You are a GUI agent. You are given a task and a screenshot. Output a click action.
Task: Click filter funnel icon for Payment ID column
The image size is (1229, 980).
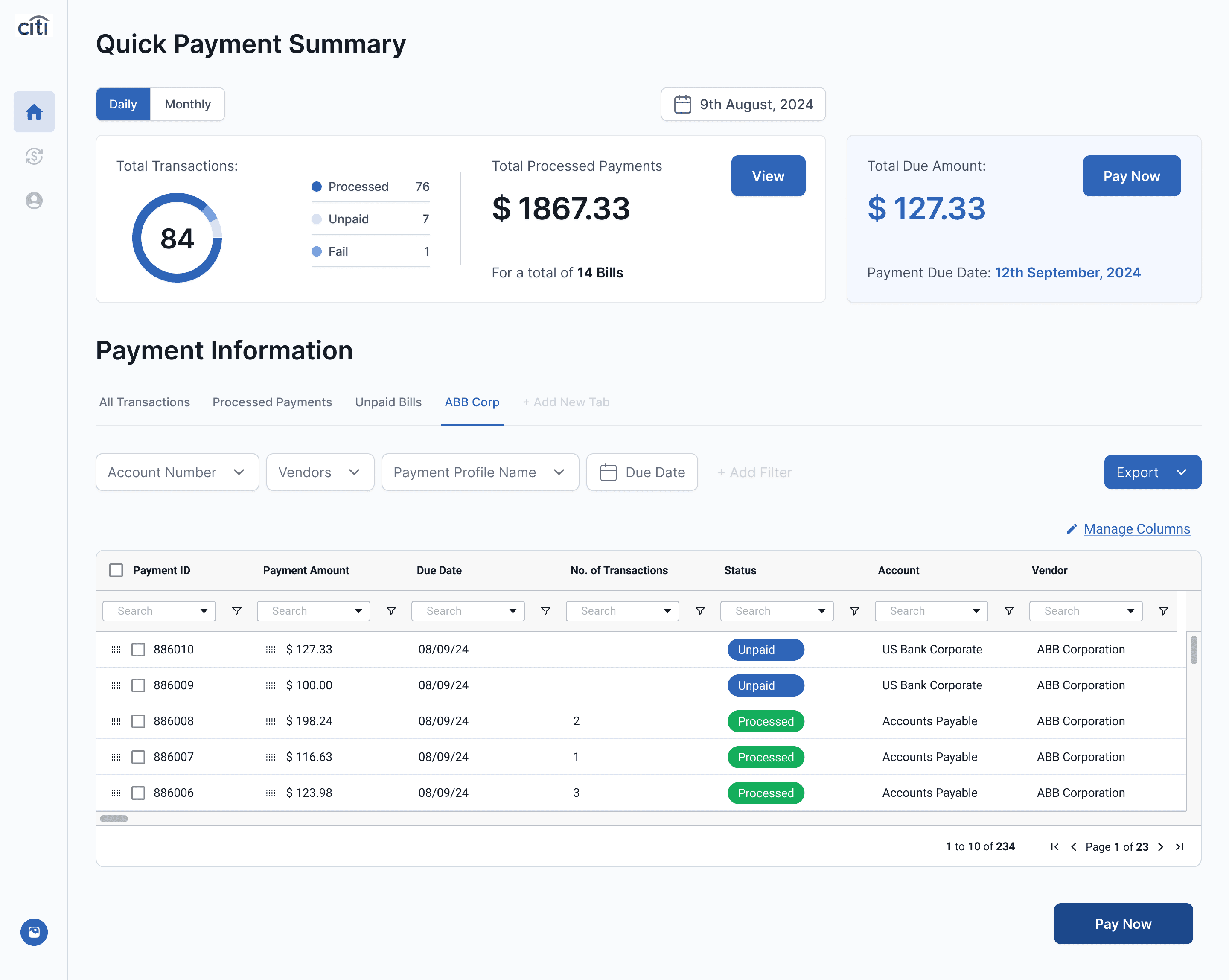click(236, 611)
